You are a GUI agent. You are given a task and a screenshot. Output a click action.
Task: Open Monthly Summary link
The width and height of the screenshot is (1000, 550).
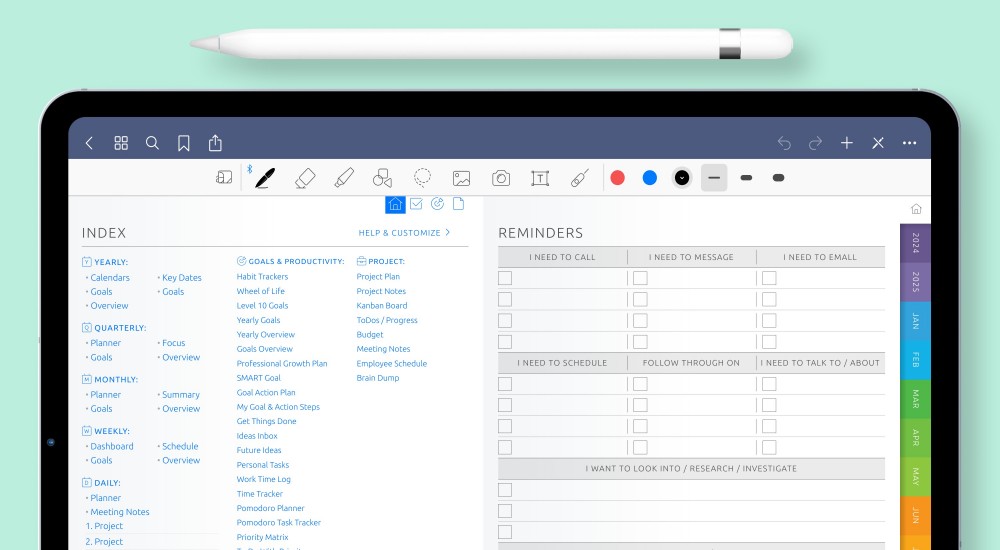(180, 395)
